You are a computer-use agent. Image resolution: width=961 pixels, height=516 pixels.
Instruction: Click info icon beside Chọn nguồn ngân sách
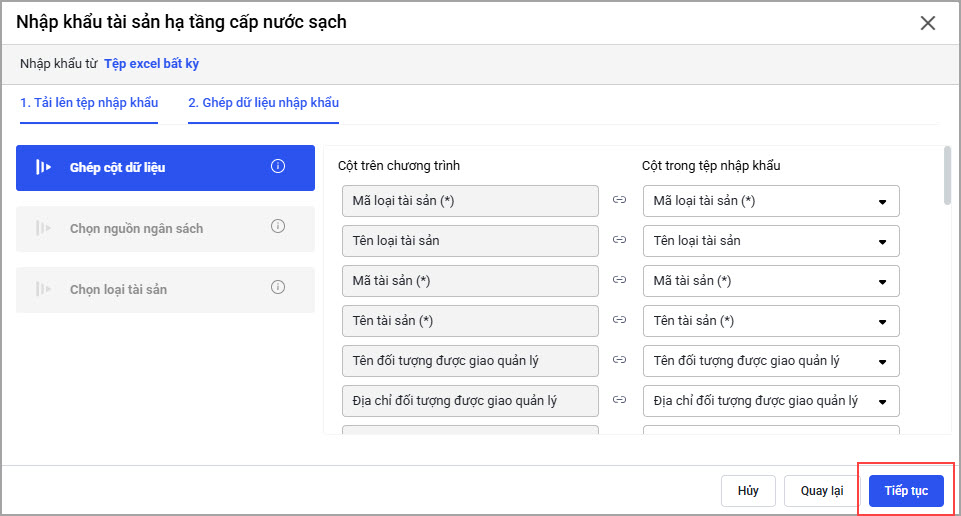[278, 227]
